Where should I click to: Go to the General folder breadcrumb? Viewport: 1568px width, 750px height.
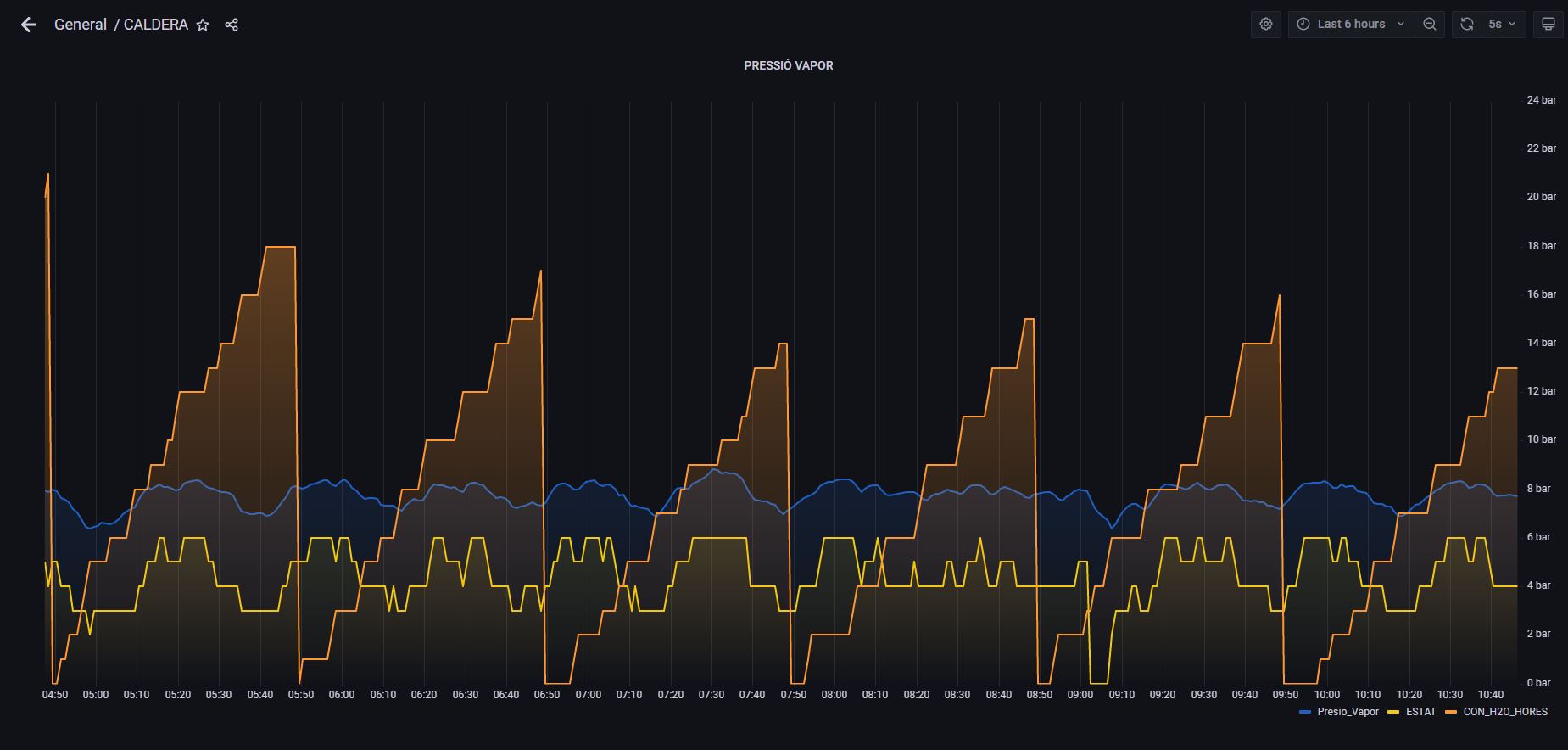click(x=81, y=25)
